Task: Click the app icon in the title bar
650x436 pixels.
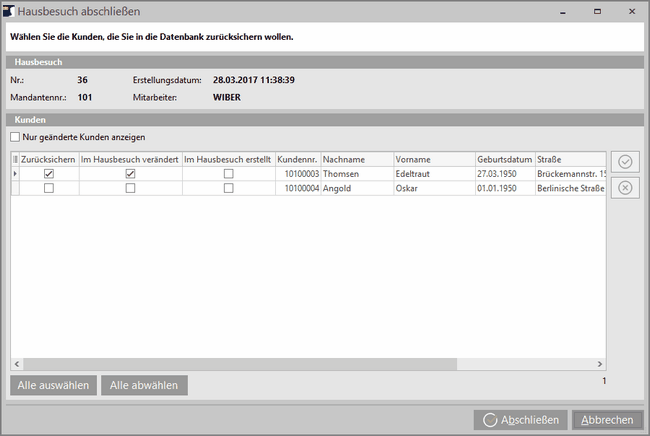Action: [9, 11]
